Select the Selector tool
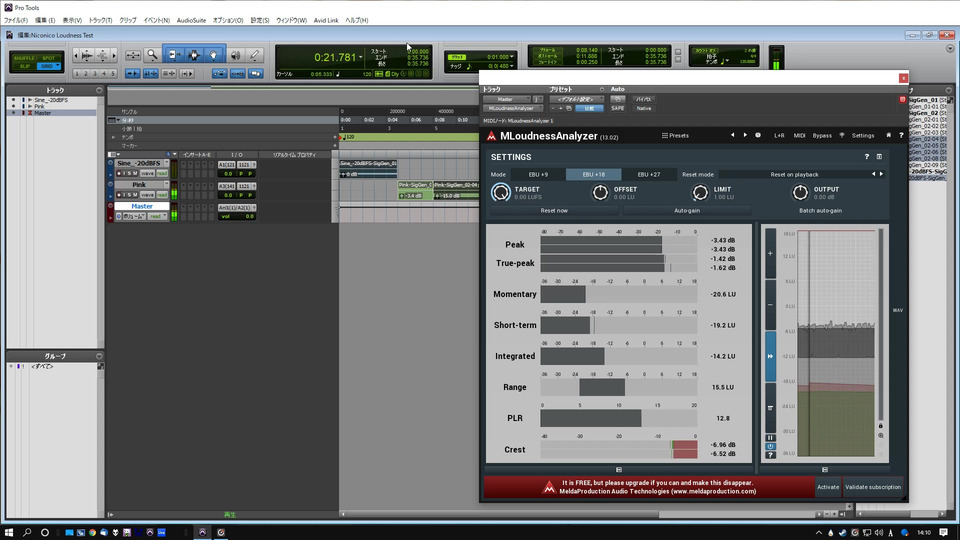Viewport: 960px width, 540px height. (x=194, y=55)
